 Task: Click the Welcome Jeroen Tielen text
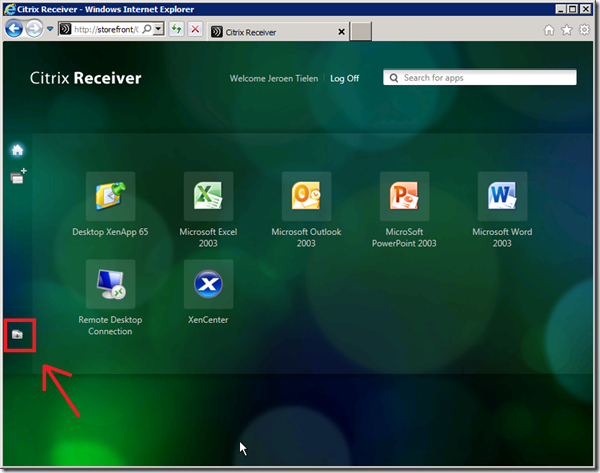tap(274, 78)
